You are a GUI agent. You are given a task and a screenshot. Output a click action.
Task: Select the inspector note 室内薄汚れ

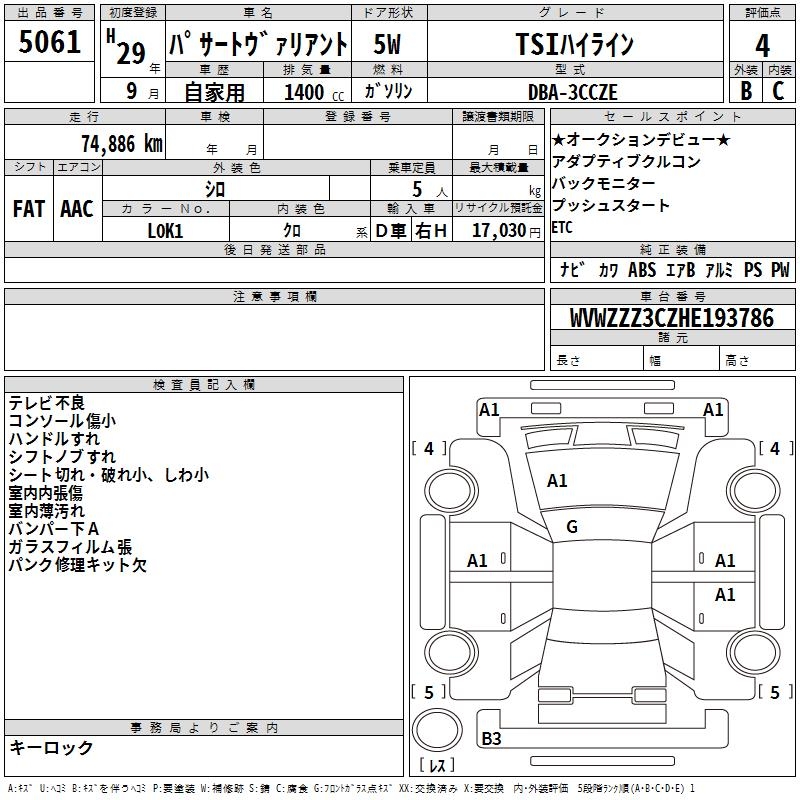[46, 511]
